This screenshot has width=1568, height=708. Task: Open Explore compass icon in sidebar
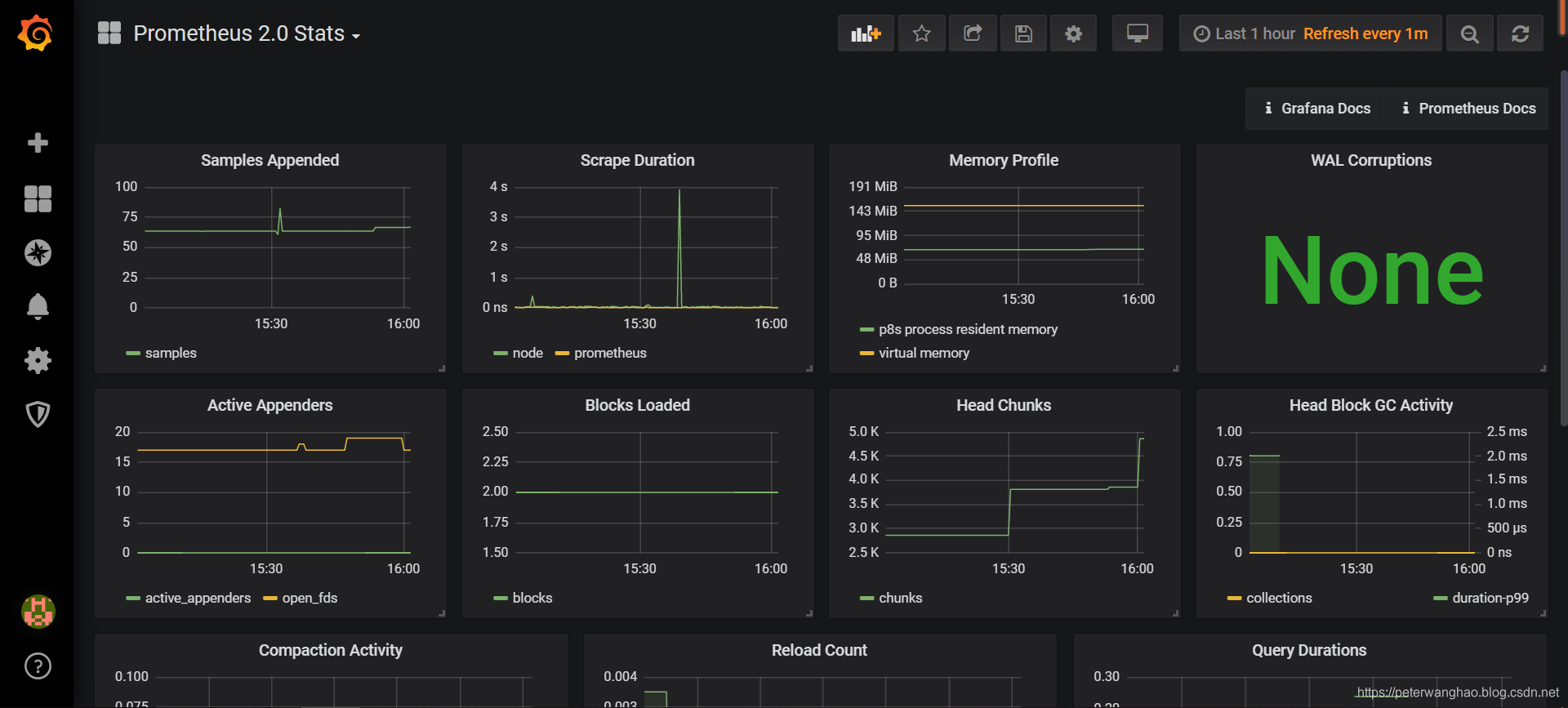click(x=38, y=253)
